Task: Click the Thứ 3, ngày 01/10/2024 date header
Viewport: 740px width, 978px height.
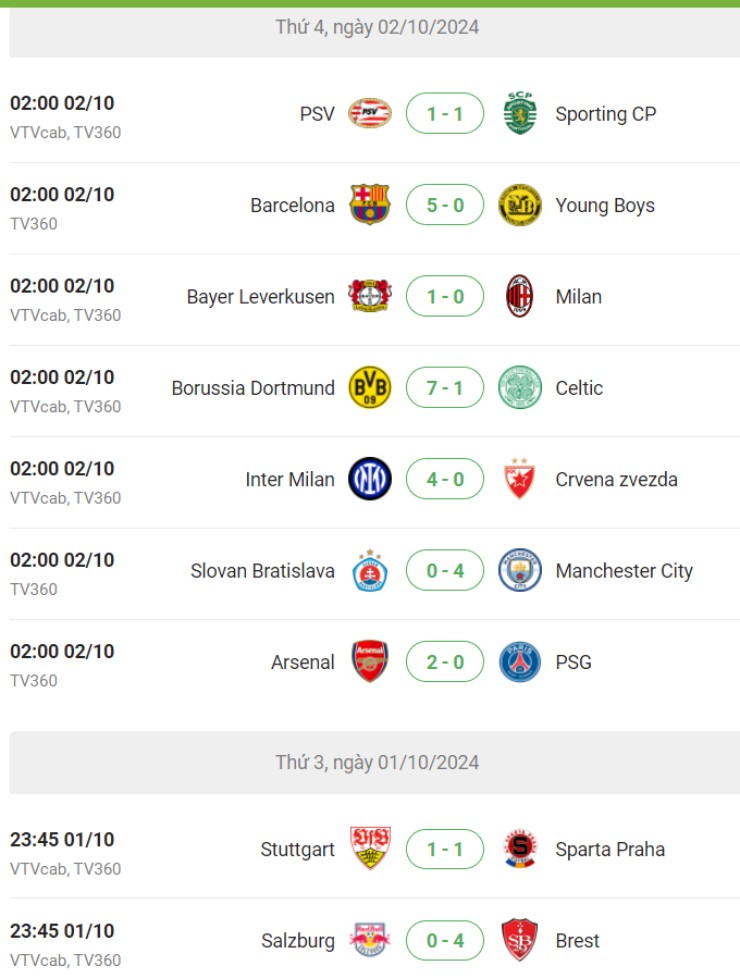Action: coord(377,762)
